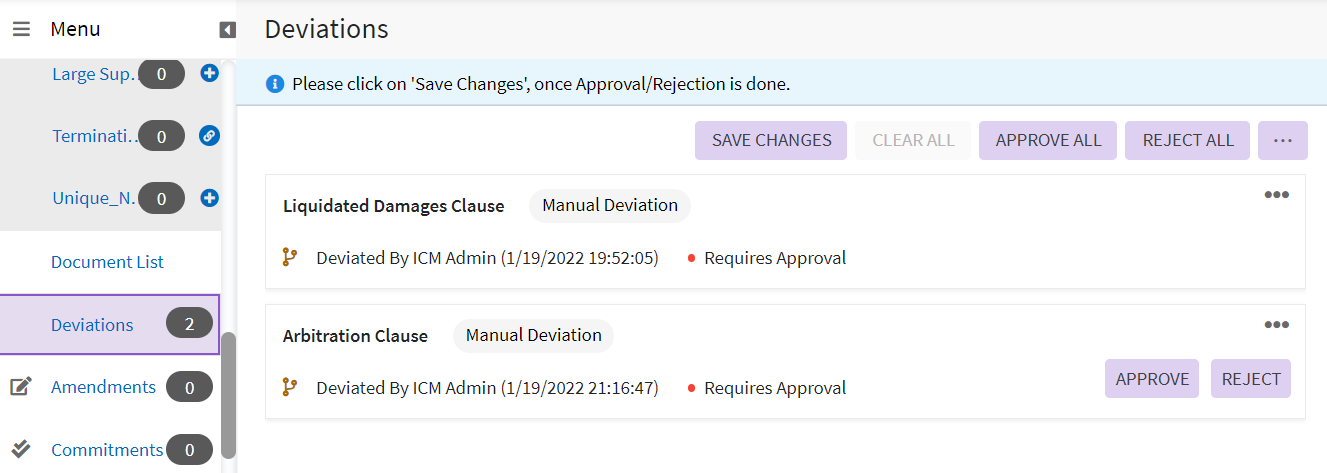Approve the Arbitration Clause deviation
The width and height of the screenshot is (1327, 473).
point(1152,379)
